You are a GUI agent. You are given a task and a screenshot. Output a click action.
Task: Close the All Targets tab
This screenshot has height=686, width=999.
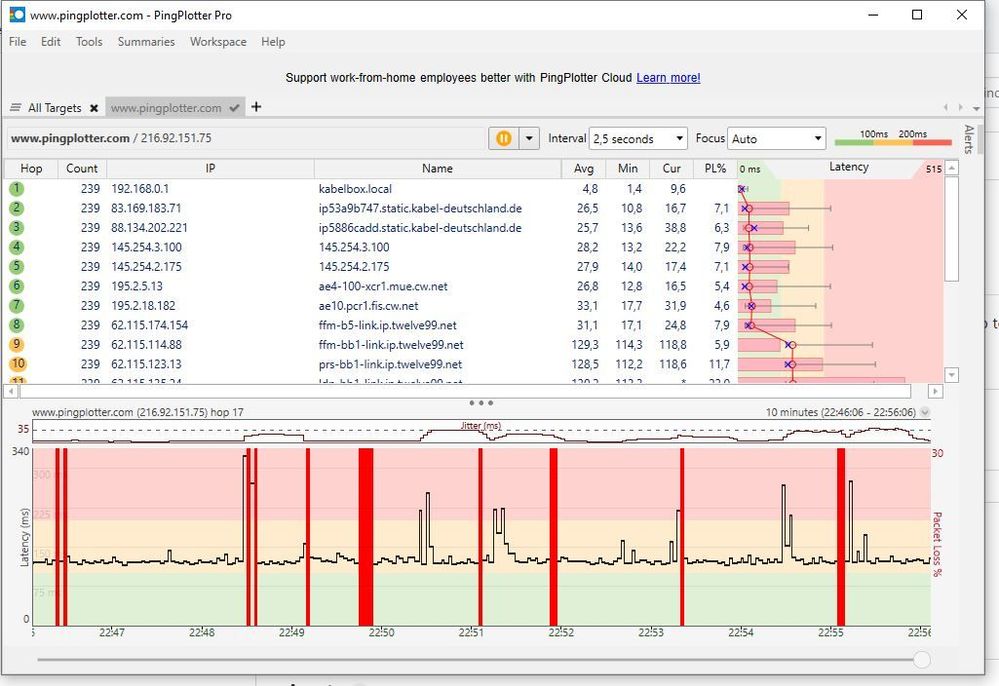(x=94, y=108)
